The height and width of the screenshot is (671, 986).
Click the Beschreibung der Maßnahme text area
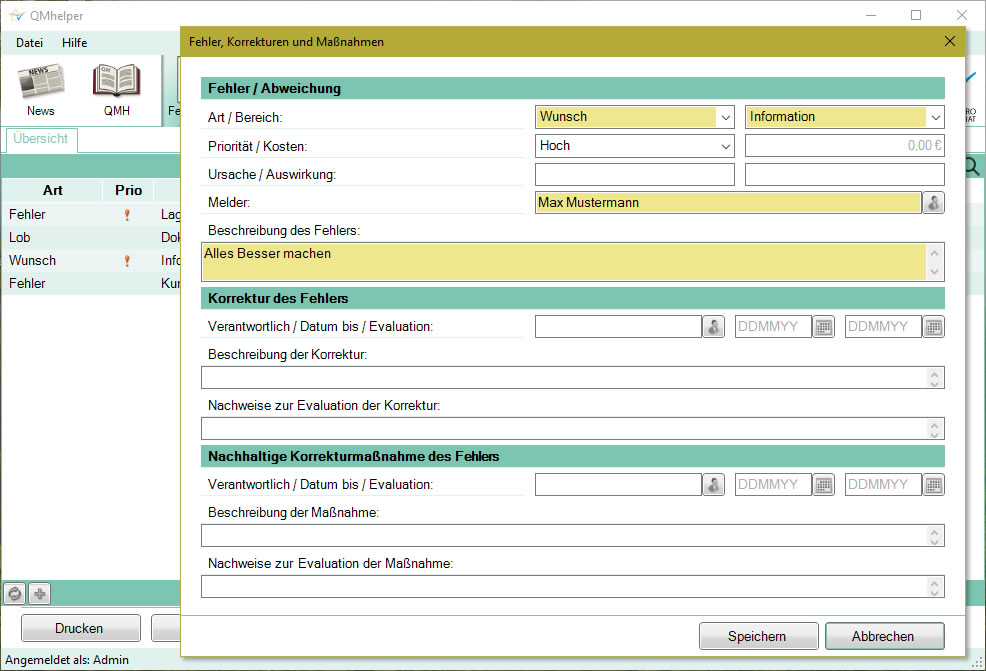pyautogui.click(x=572, y=536)
